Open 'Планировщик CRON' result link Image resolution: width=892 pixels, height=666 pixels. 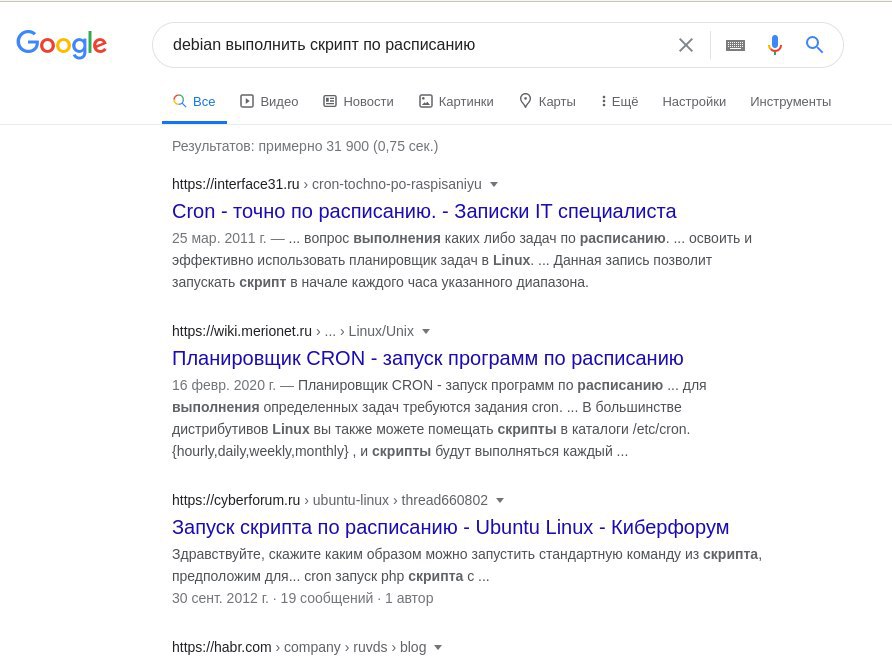[427, 358]
